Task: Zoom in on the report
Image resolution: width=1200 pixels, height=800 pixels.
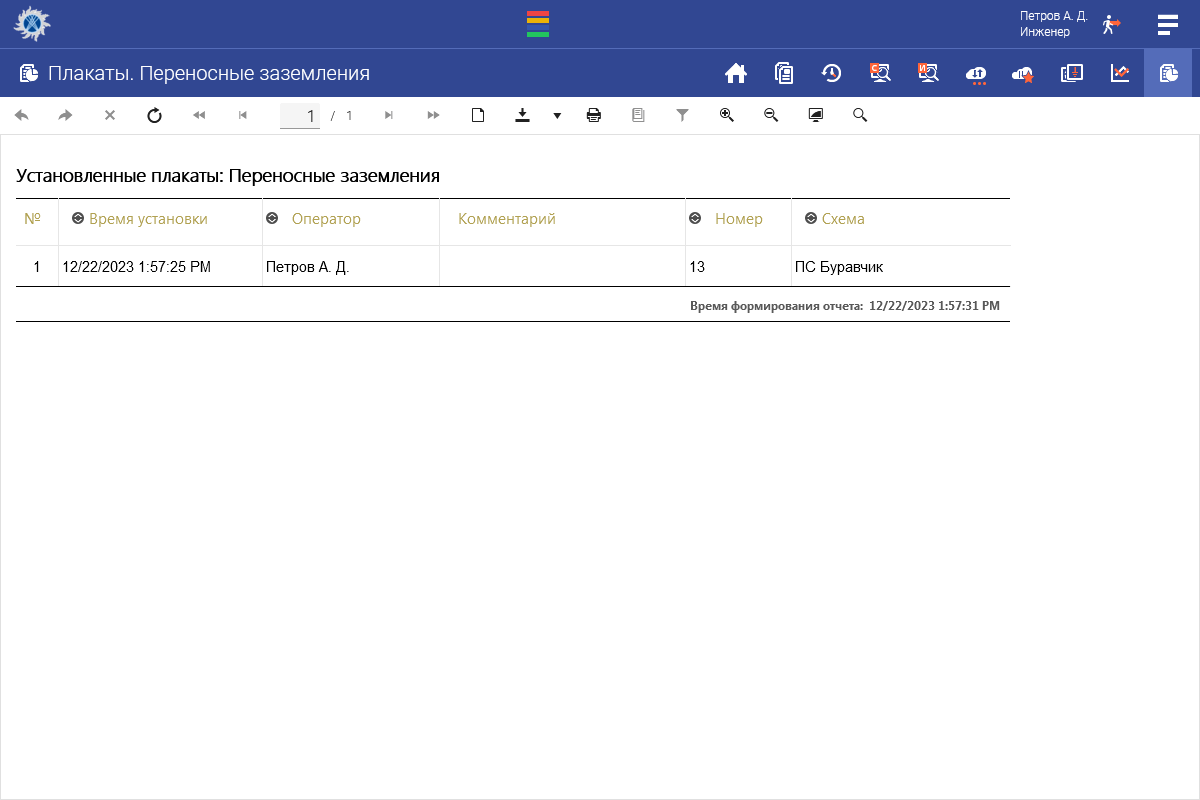Action: [727, 116]
